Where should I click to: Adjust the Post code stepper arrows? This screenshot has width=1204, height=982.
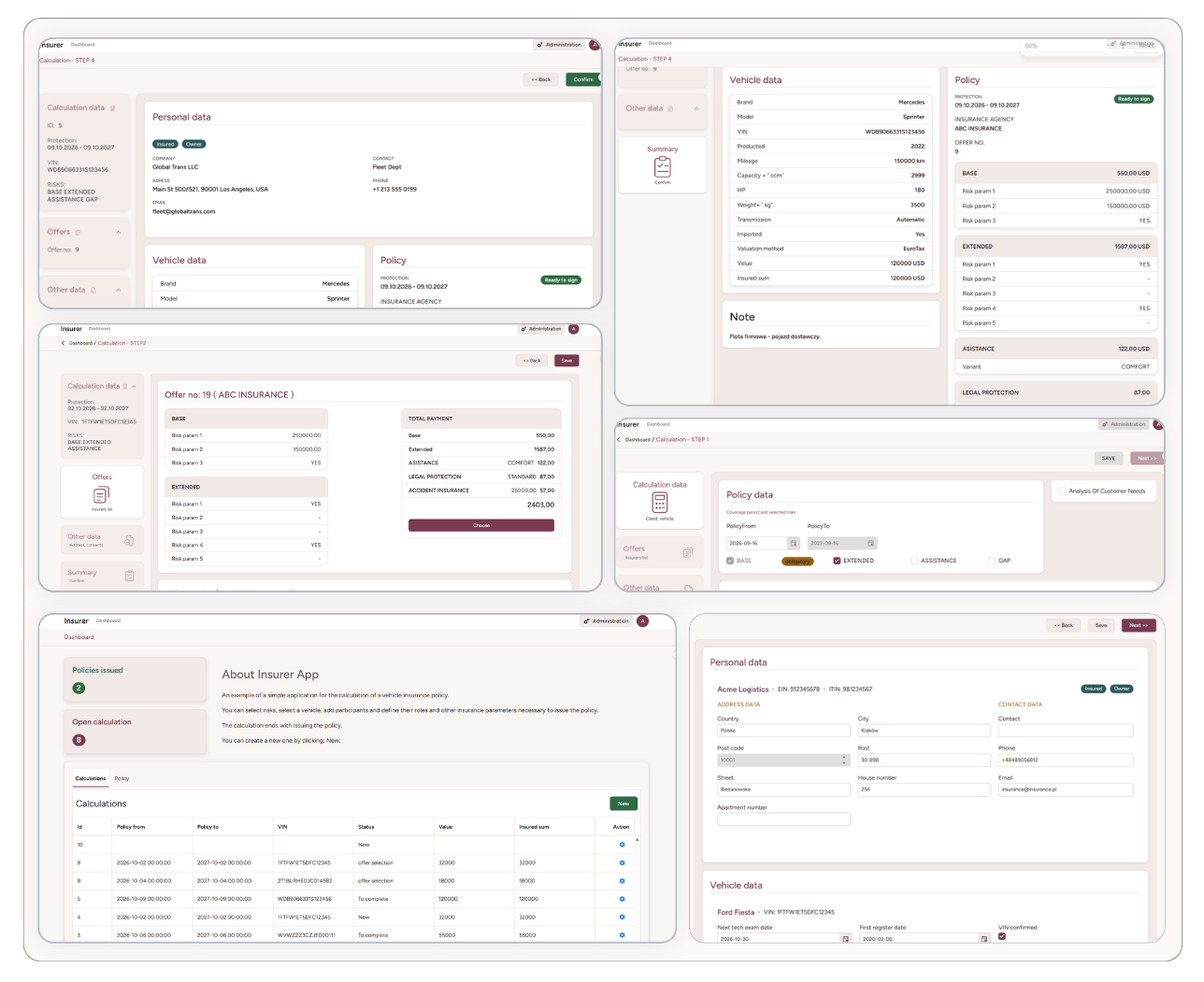pyautogui.click(x=844, y=760)
